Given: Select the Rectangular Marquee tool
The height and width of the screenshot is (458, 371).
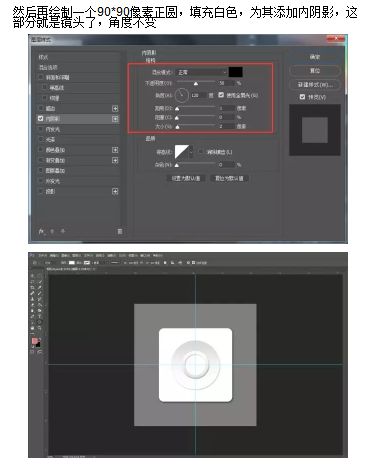Looking at the screenshot, I should coord(40,276).
